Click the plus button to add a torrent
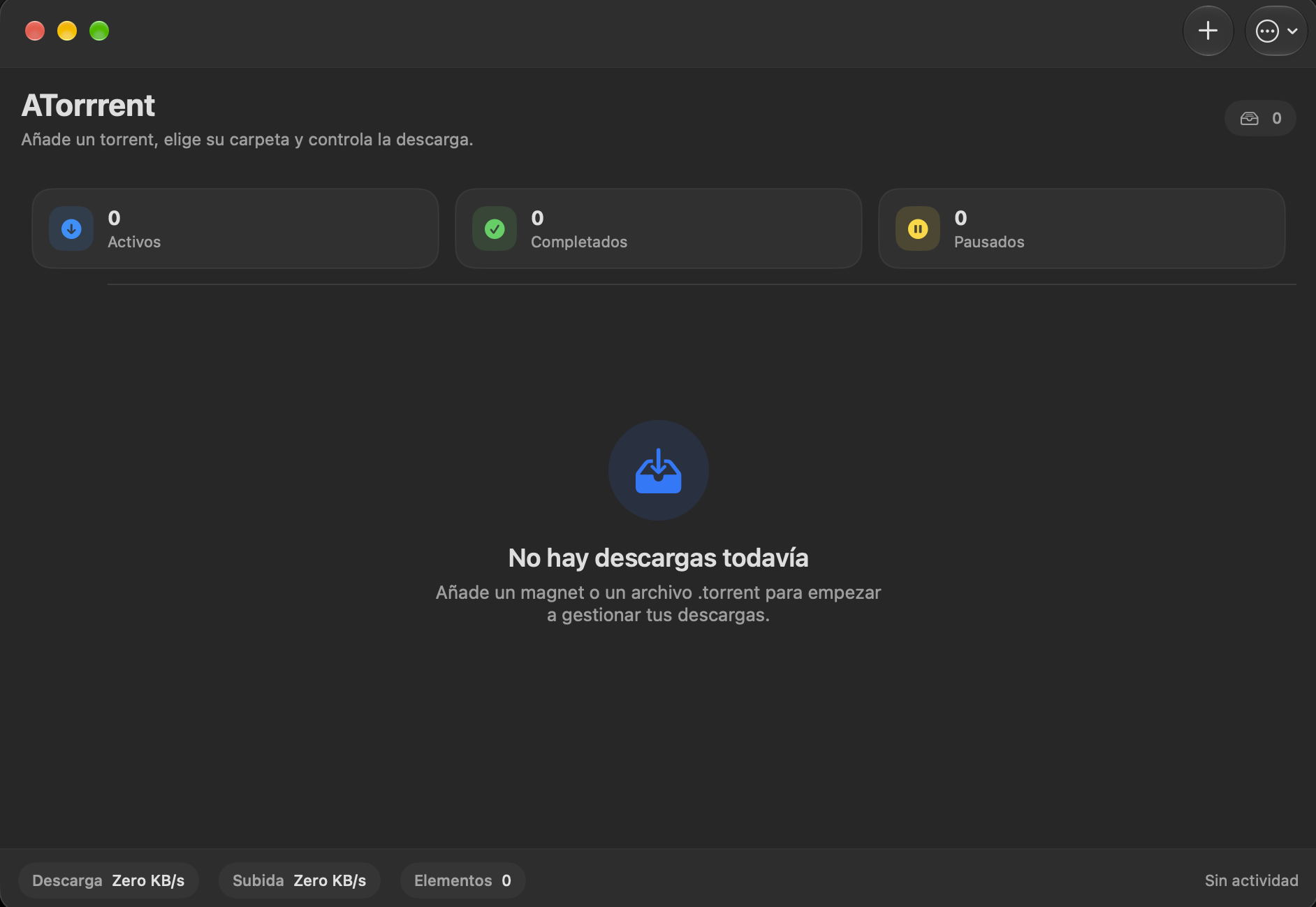The width and height of the screenshot is (1316, 907). click(x=1208, y=31)
